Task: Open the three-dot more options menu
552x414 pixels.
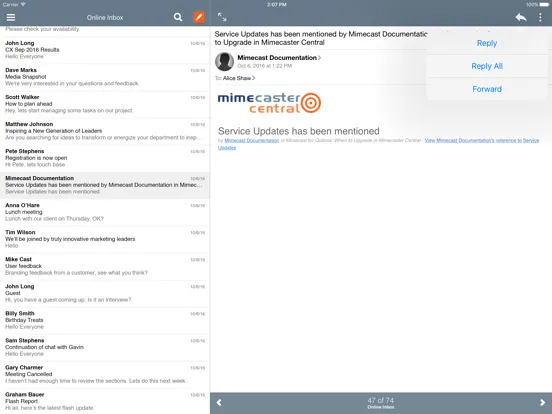Action: (x=540, y=17)
